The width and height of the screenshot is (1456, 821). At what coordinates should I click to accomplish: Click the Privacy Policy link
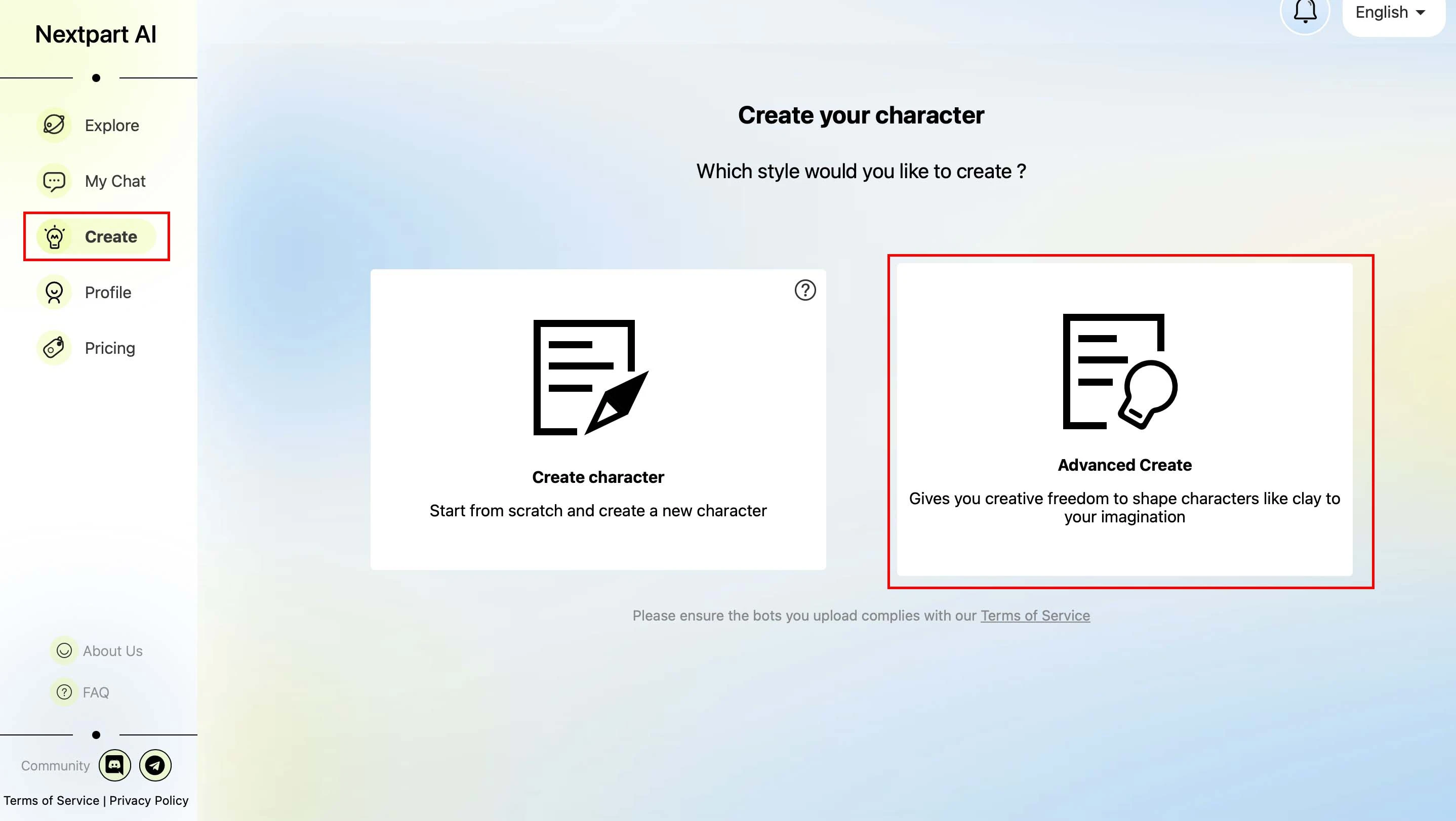point(149,800)
